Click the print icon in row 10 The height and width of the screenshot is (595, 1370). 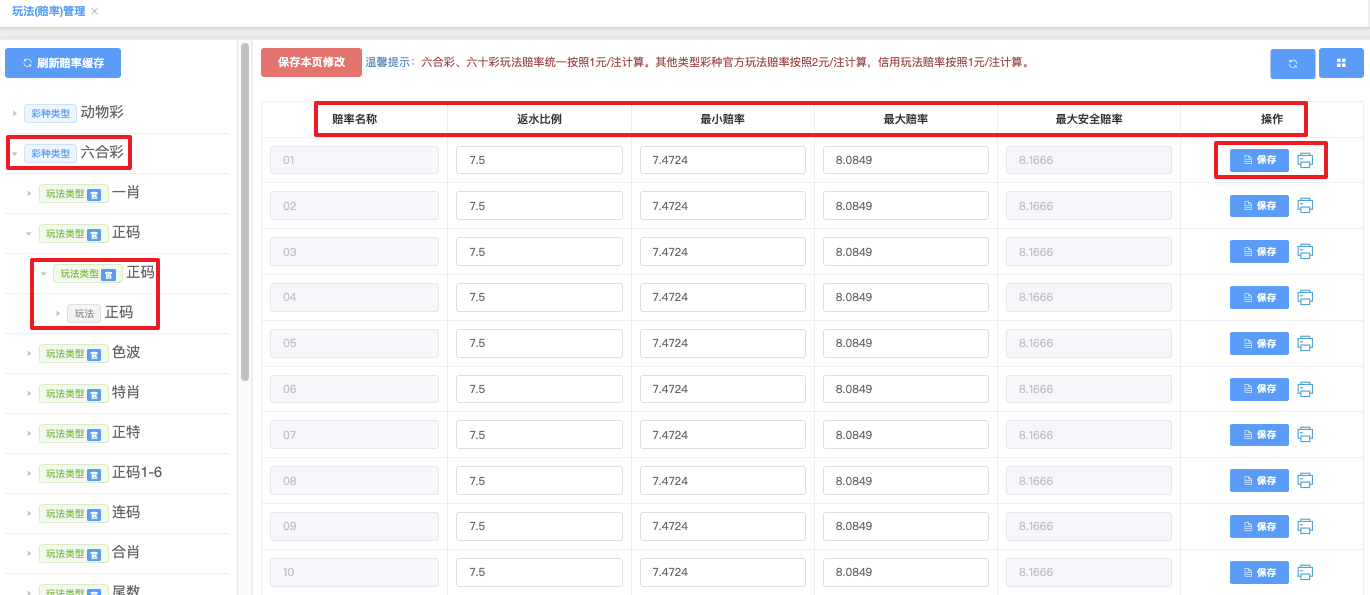coord(1305,573)
